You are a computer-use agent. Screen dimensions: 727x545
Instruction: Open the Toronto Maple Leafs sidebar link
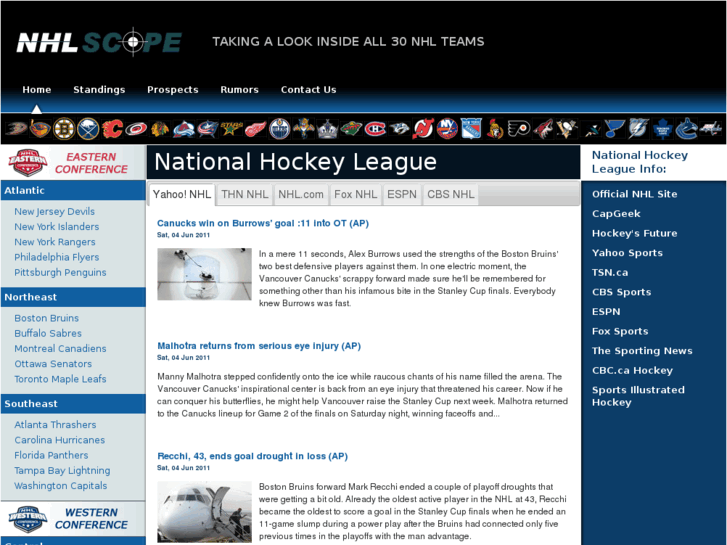[60, 379]
